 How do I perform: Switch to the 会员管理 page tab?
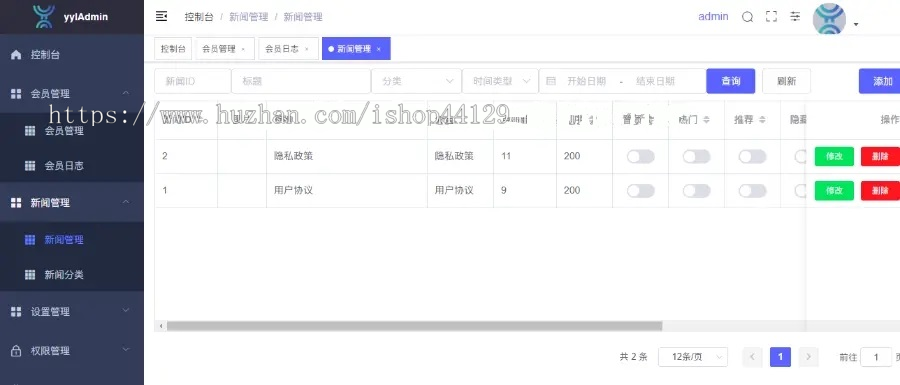tap(225, 49)
